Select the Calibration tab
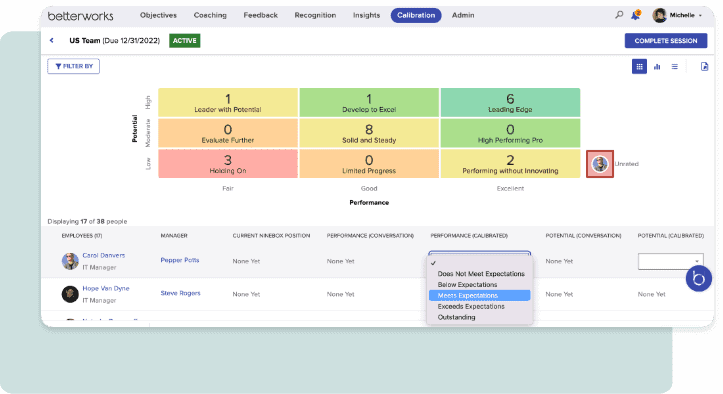The width and height of the screenshot is (723, 394). coord(416,15)
